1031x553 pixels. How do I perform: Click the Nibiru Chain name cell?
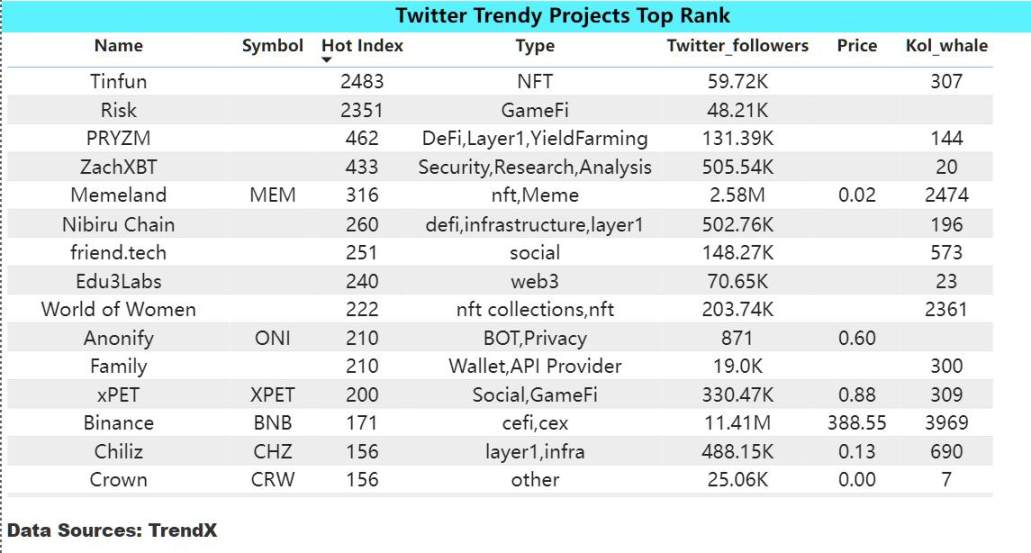pos(118,224)
